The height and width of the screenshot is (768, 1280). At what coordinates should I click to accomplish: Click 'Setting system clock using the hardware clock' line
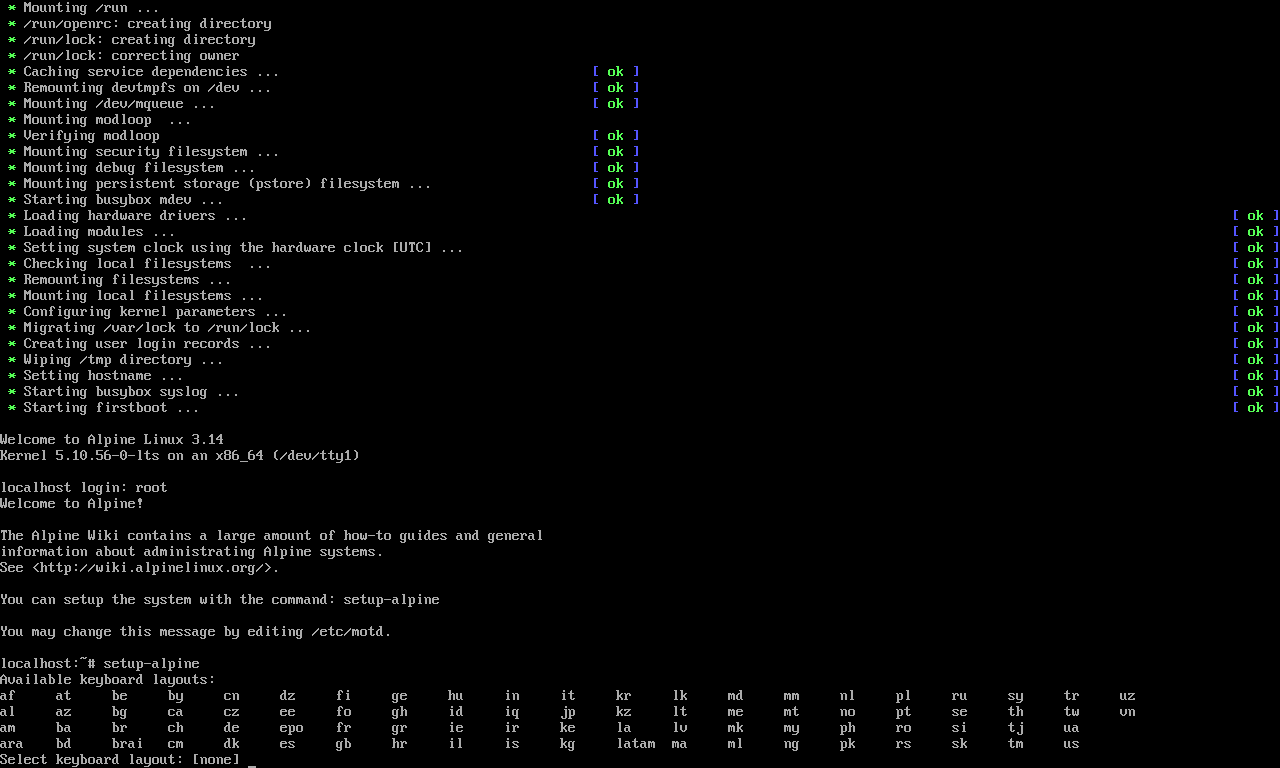236,248
